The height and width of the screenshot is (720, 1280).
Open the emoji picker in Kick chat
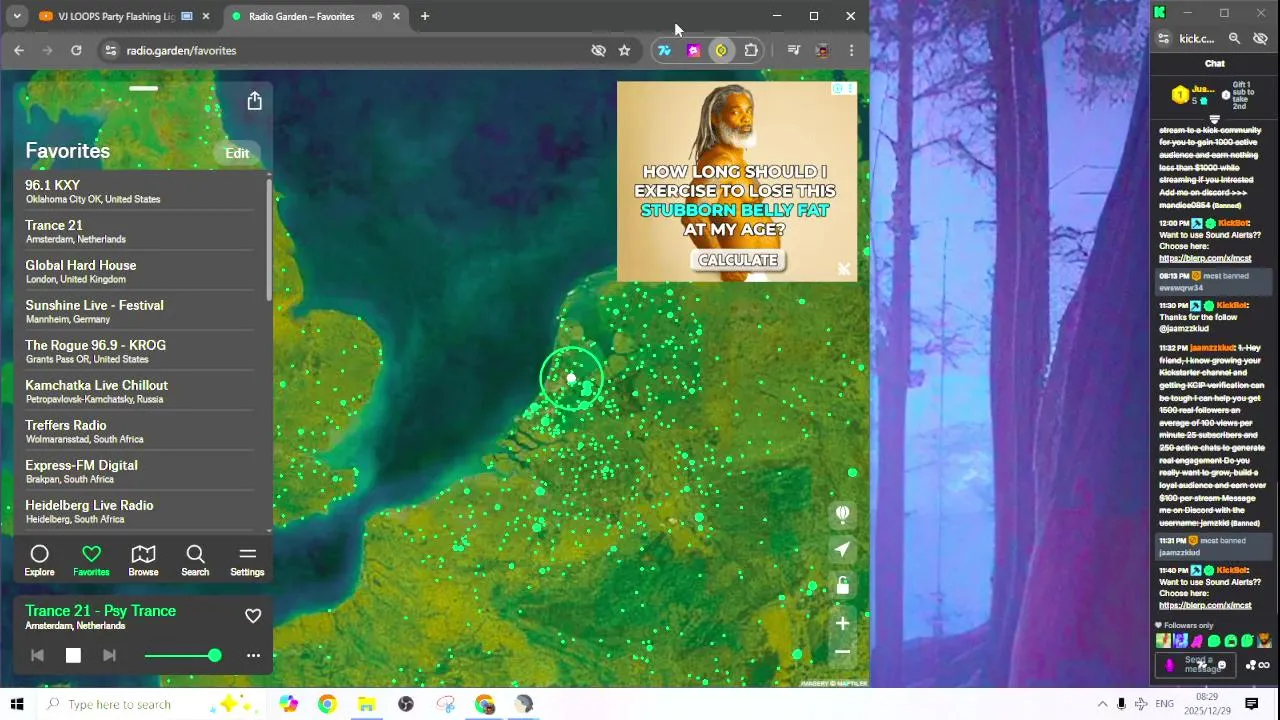pyautogui.click(x=1222, y=665)
